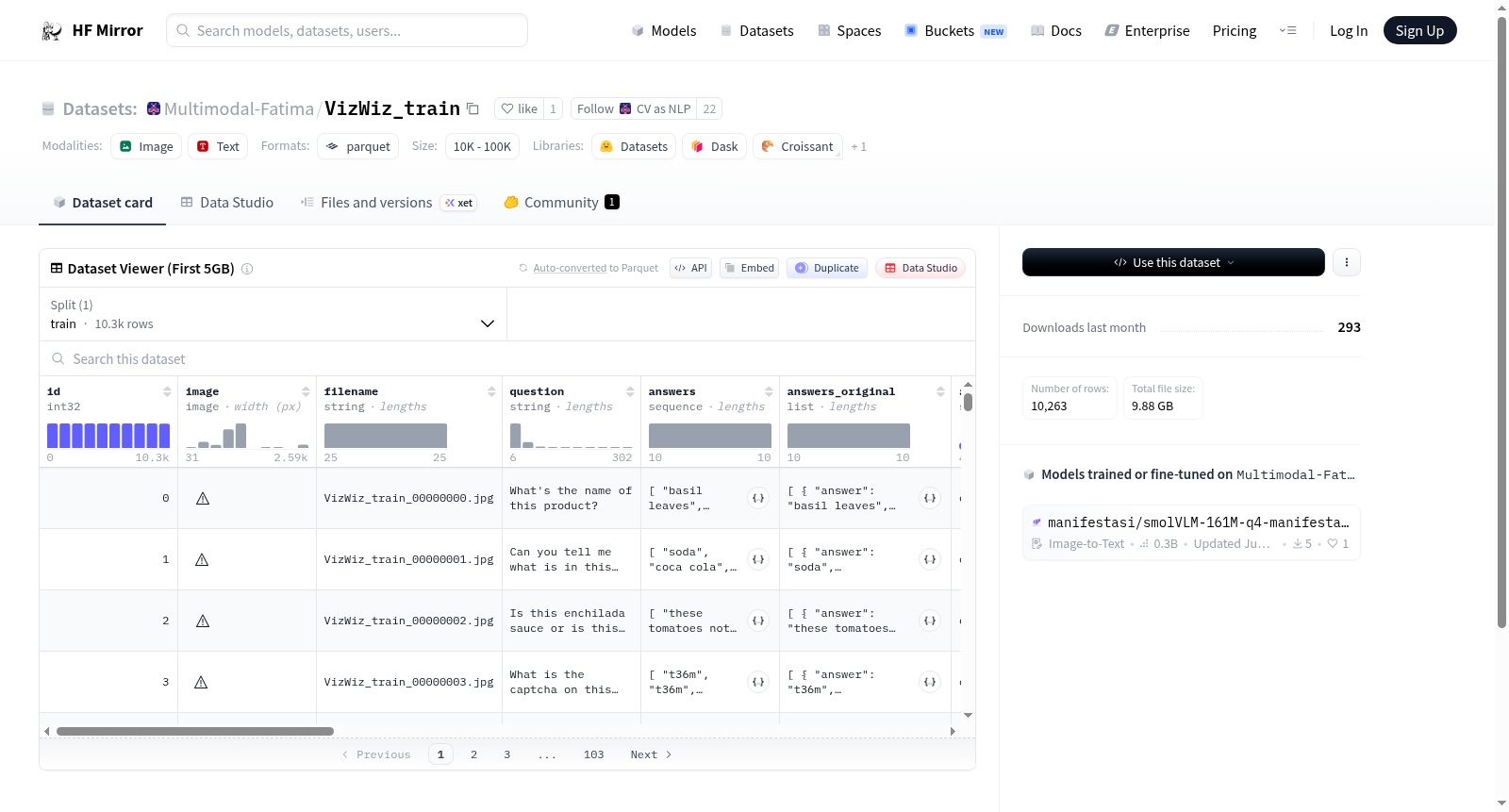Open Enterprise in the top navigation

point(1148,31)
